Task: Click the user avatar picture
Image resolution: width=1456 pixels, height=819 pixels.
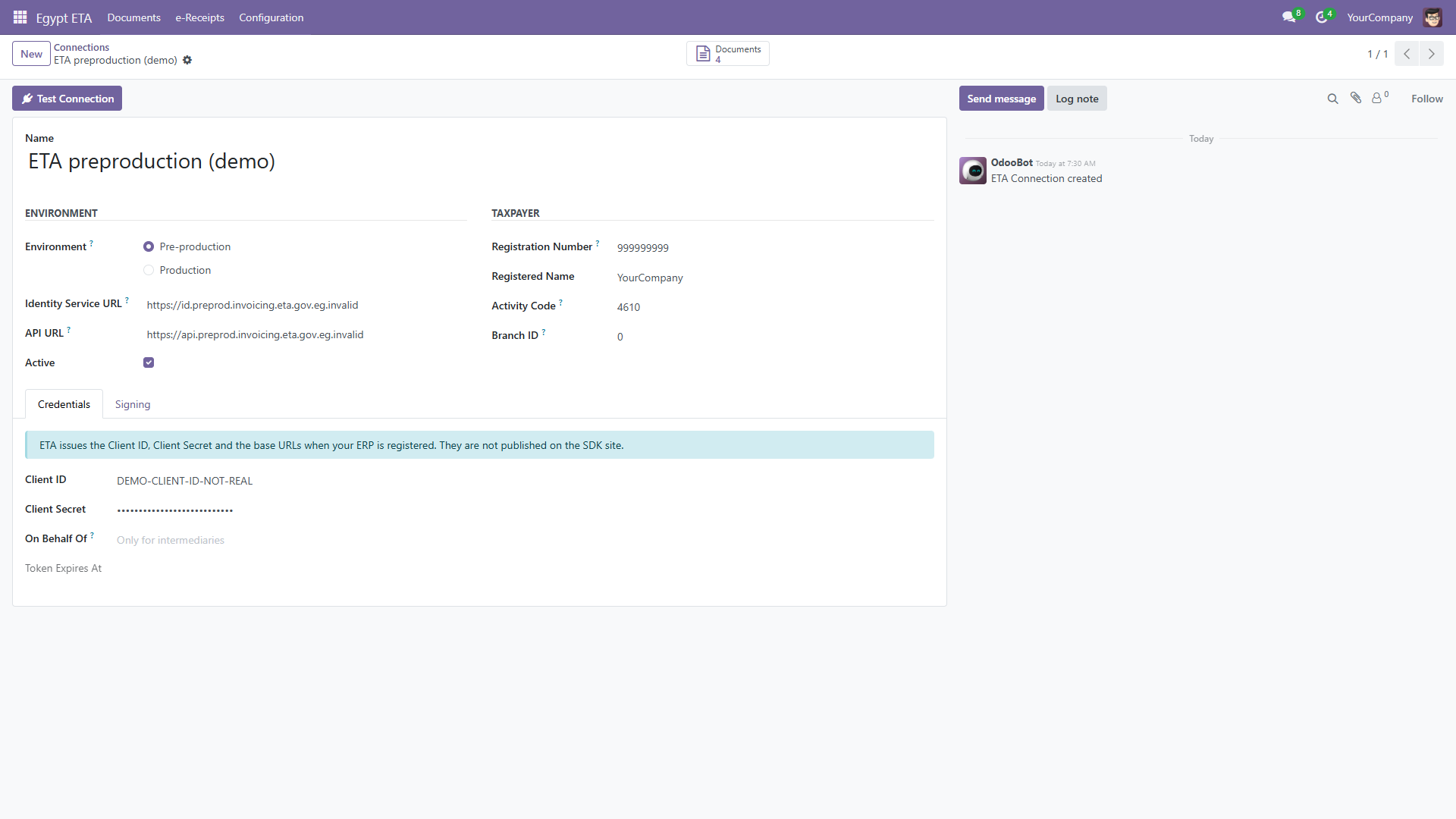Action: coord(1432,17)
